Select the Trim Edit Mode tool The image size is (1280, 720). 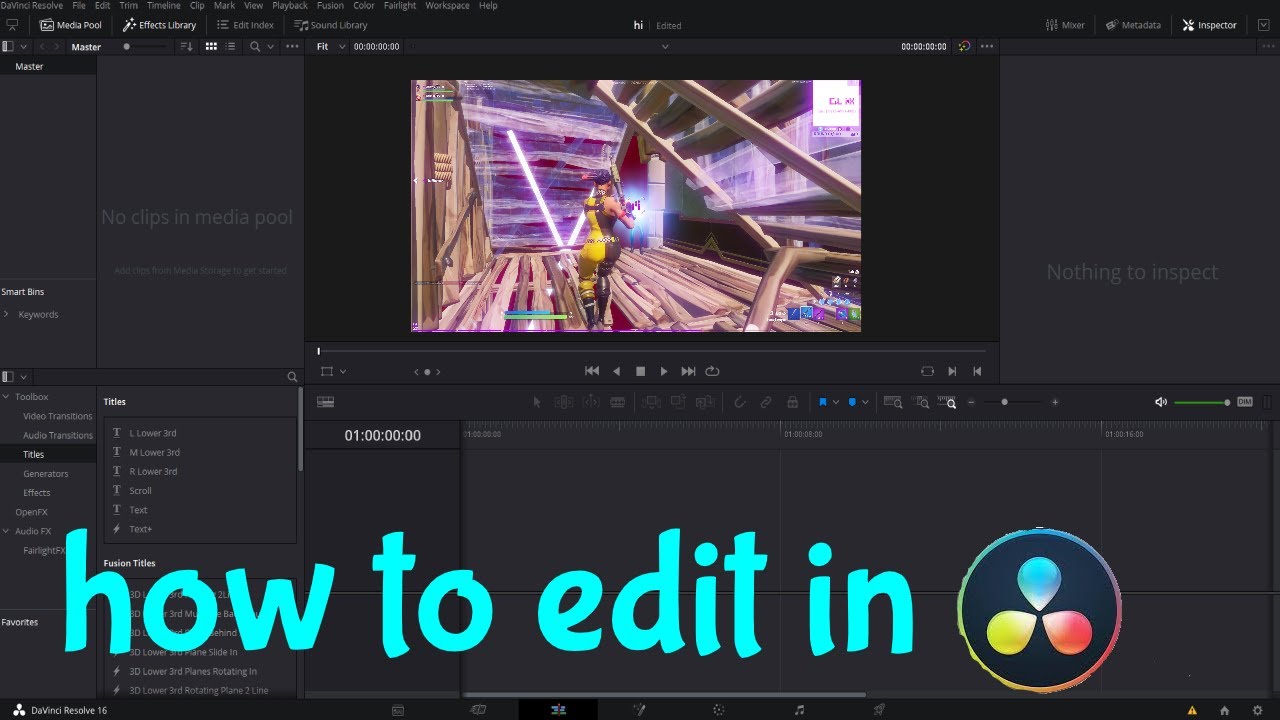click(x=563, y=402)
